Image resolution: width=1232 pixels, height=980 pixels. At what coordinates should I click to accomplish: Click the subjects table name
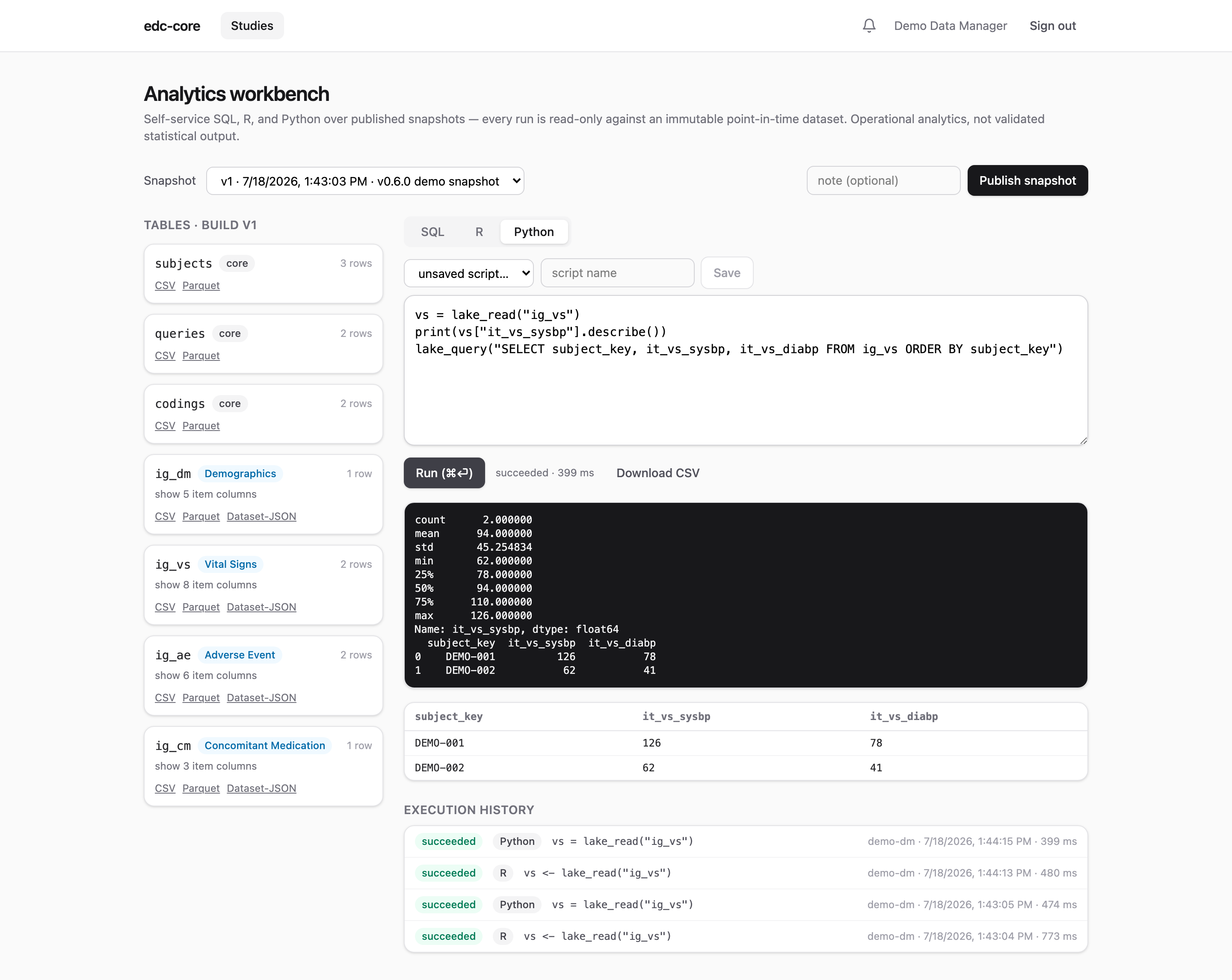184,263
